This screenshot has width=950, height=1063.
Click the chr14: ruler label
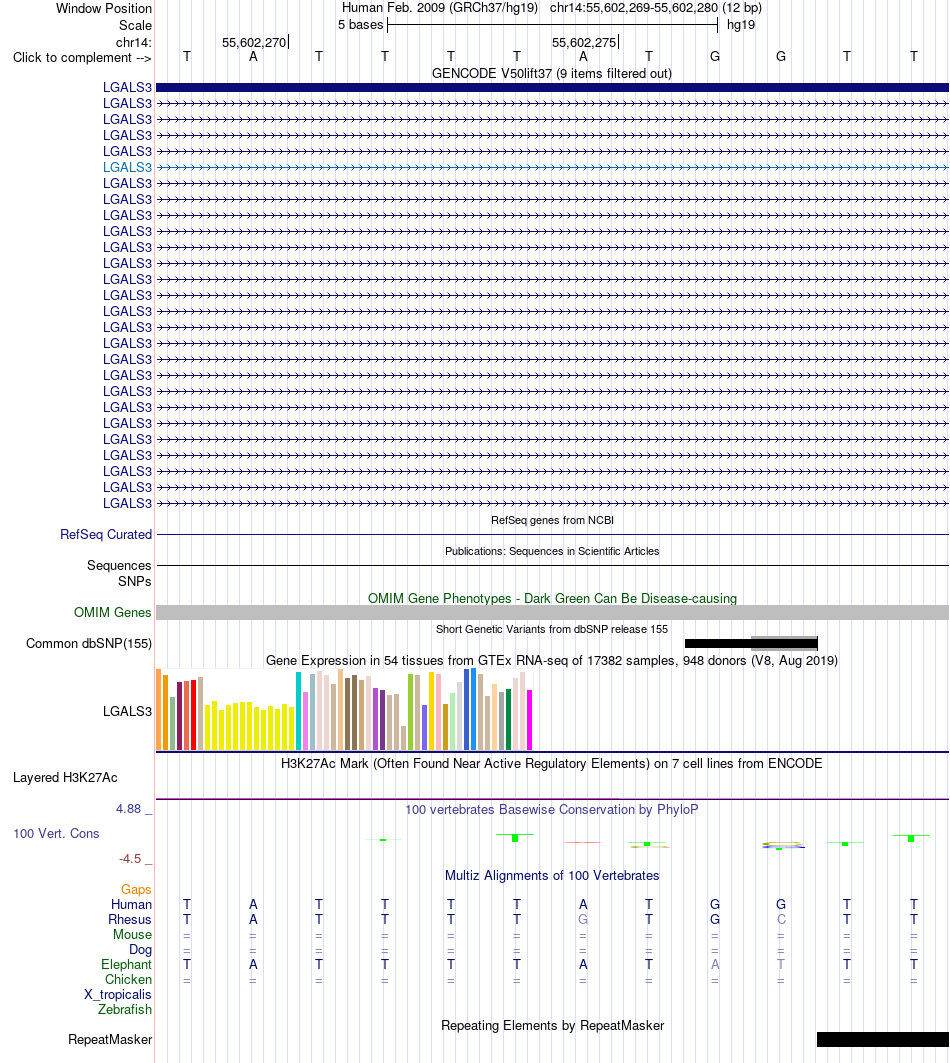[134, 42]
